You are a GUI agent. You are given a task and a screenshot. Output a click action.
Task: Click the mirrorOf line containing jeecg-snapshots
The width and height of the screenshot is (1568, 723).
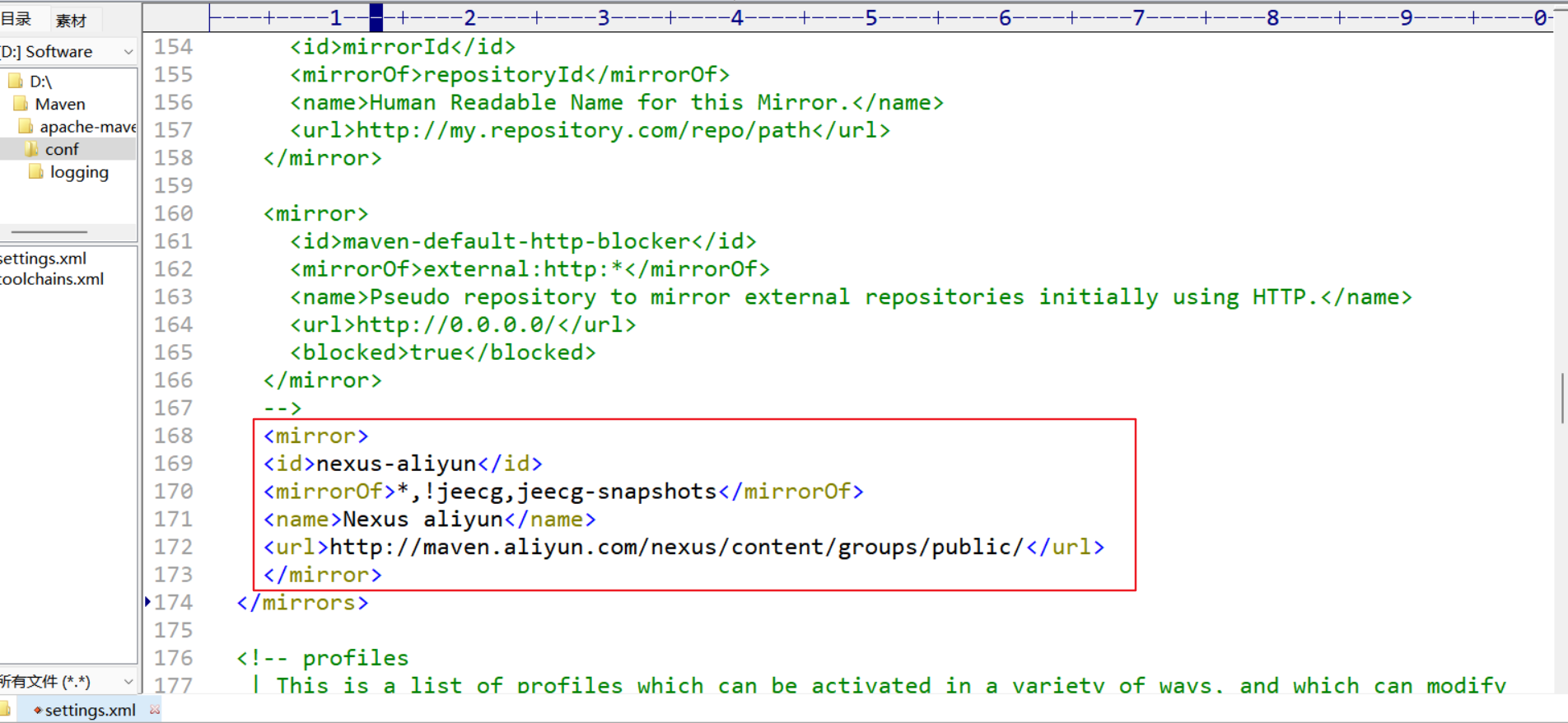point(563,492)
